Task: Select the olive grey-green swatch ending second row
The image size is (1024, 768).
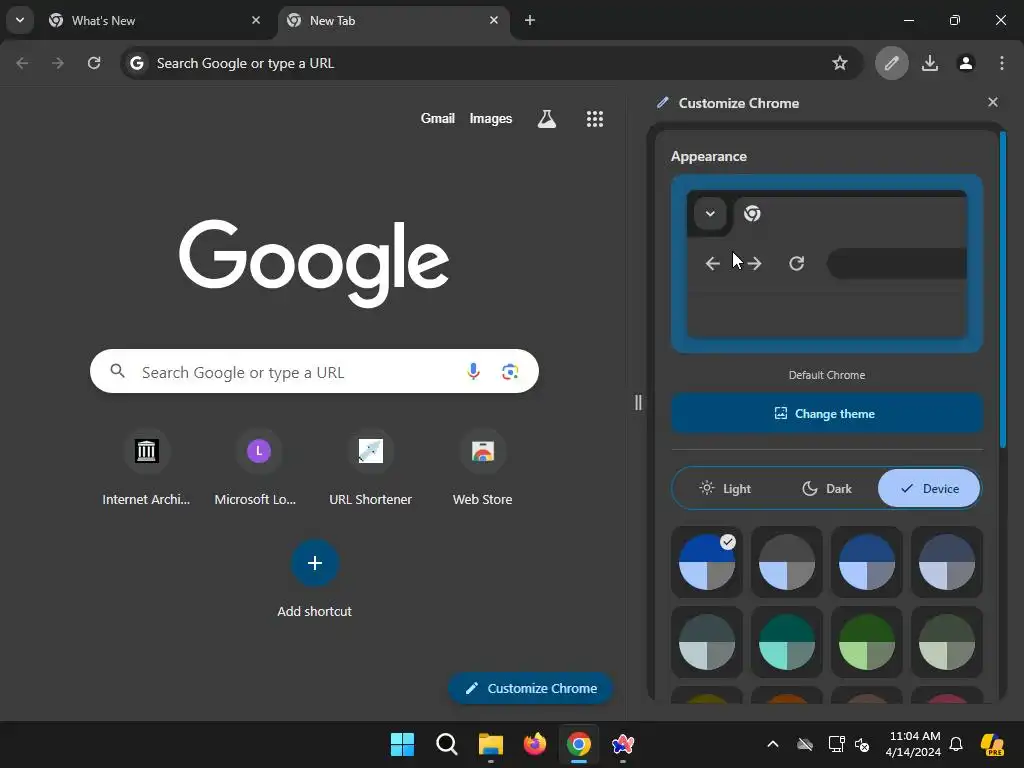Action: 947,642
